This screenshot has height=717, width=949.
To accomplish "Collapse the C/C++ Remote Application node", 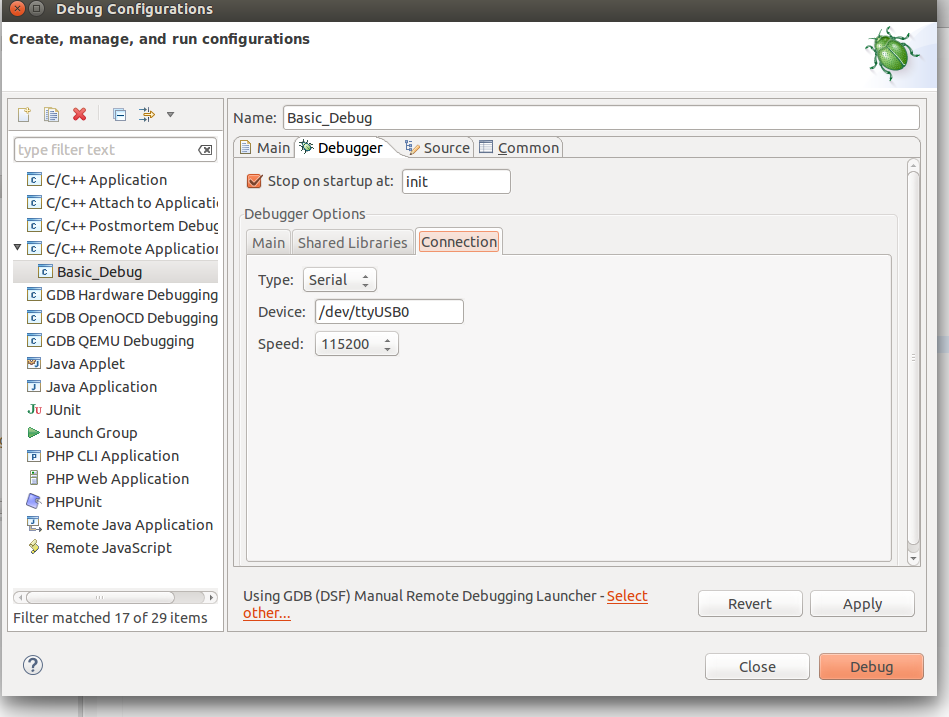I will pos(18,247).
